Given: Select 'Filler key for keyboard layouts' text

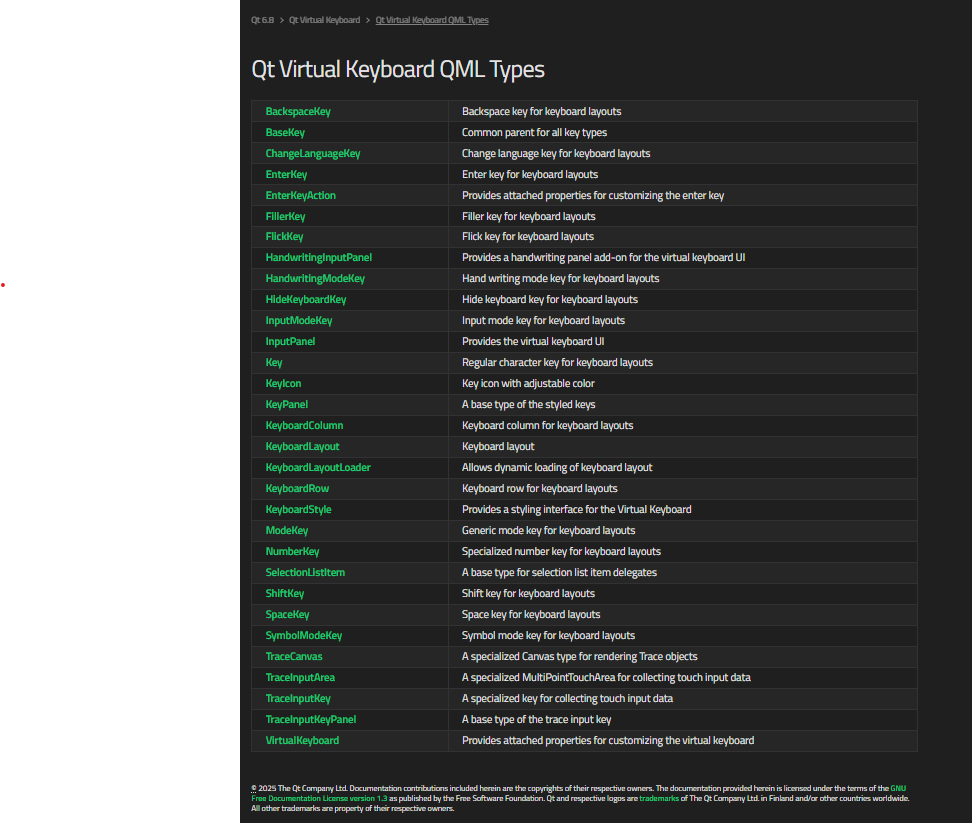Looking at the screenshot, I should [x=529, y=216].
